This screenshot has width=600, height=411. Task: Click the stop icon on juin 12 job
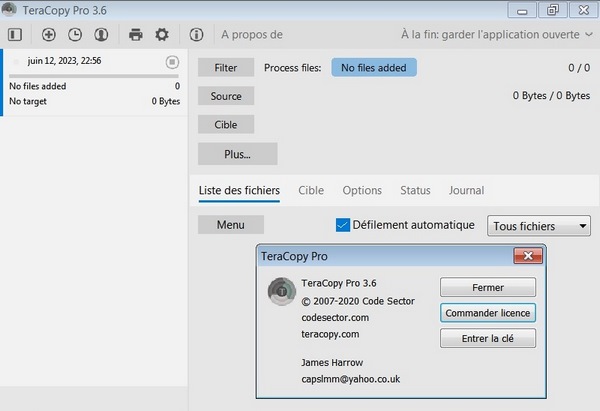[x=172, y=62]
